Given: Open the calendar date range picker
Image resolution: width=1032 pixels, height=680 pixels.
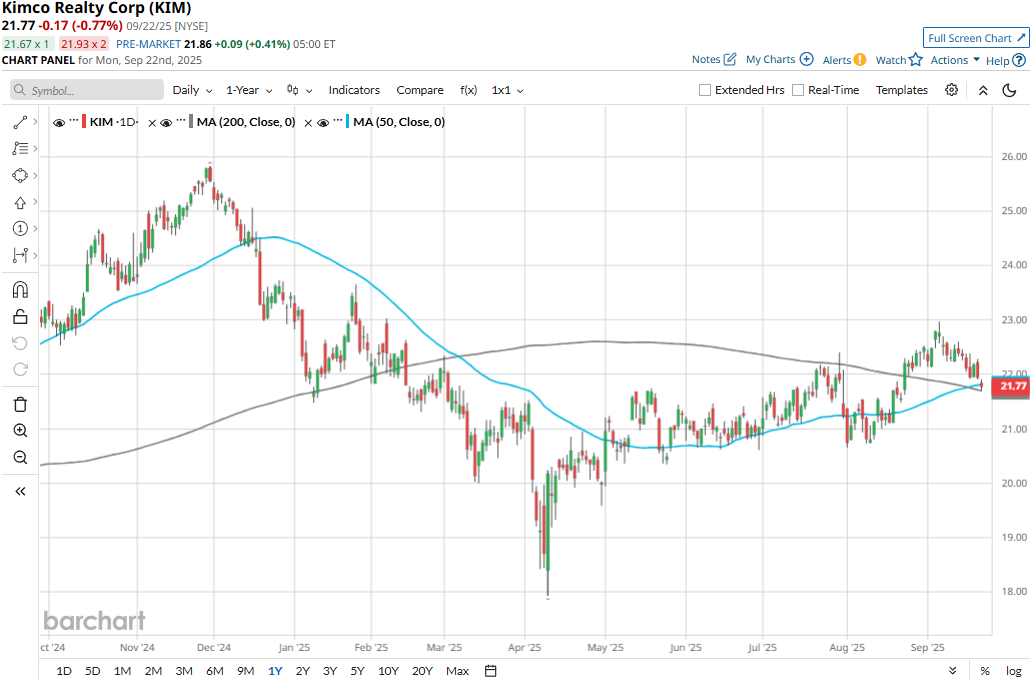Looking at the screenshot, I should [x=491, y=670].
